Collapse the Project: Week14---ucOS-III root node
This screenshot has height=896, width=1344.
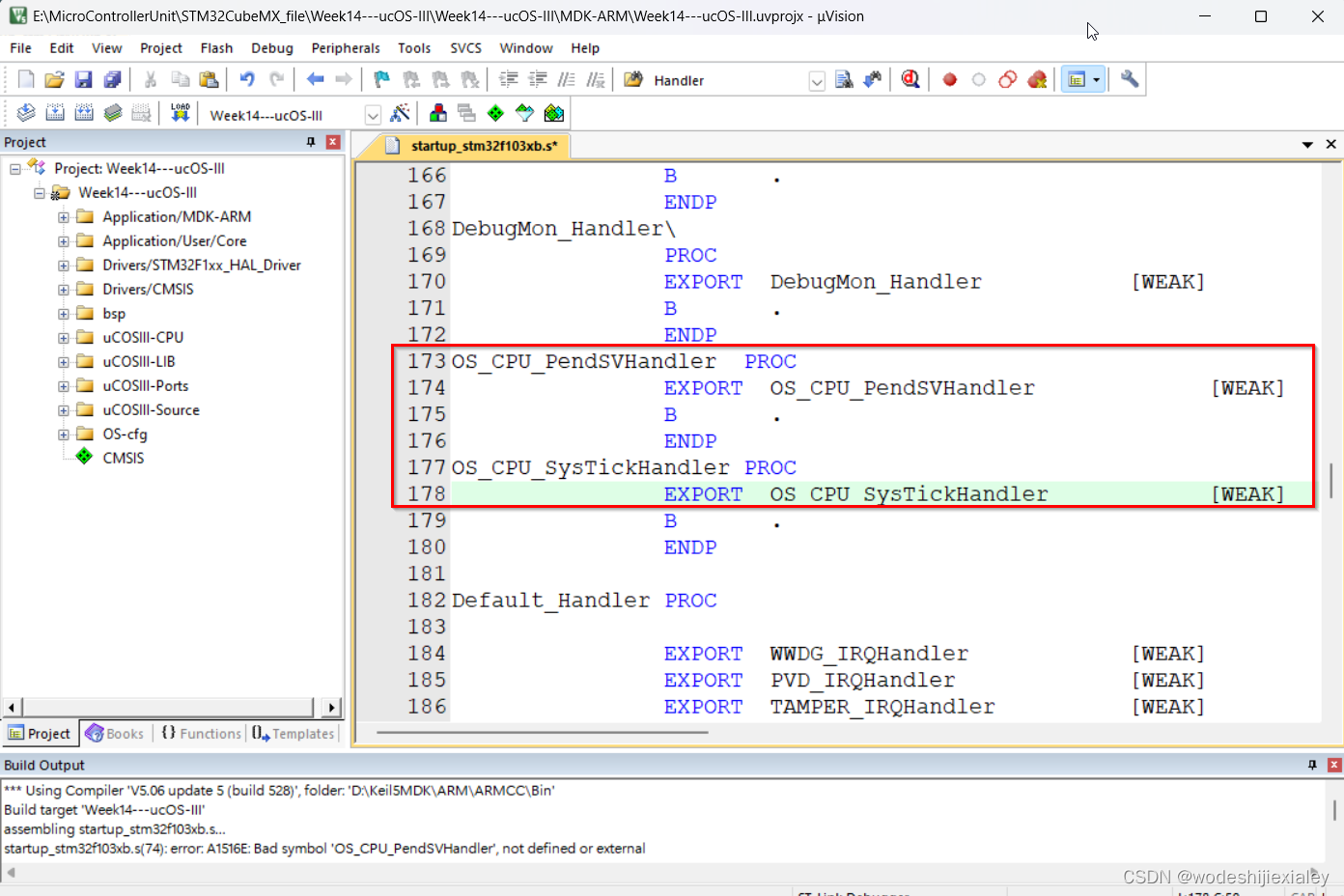tap(15, 169)
